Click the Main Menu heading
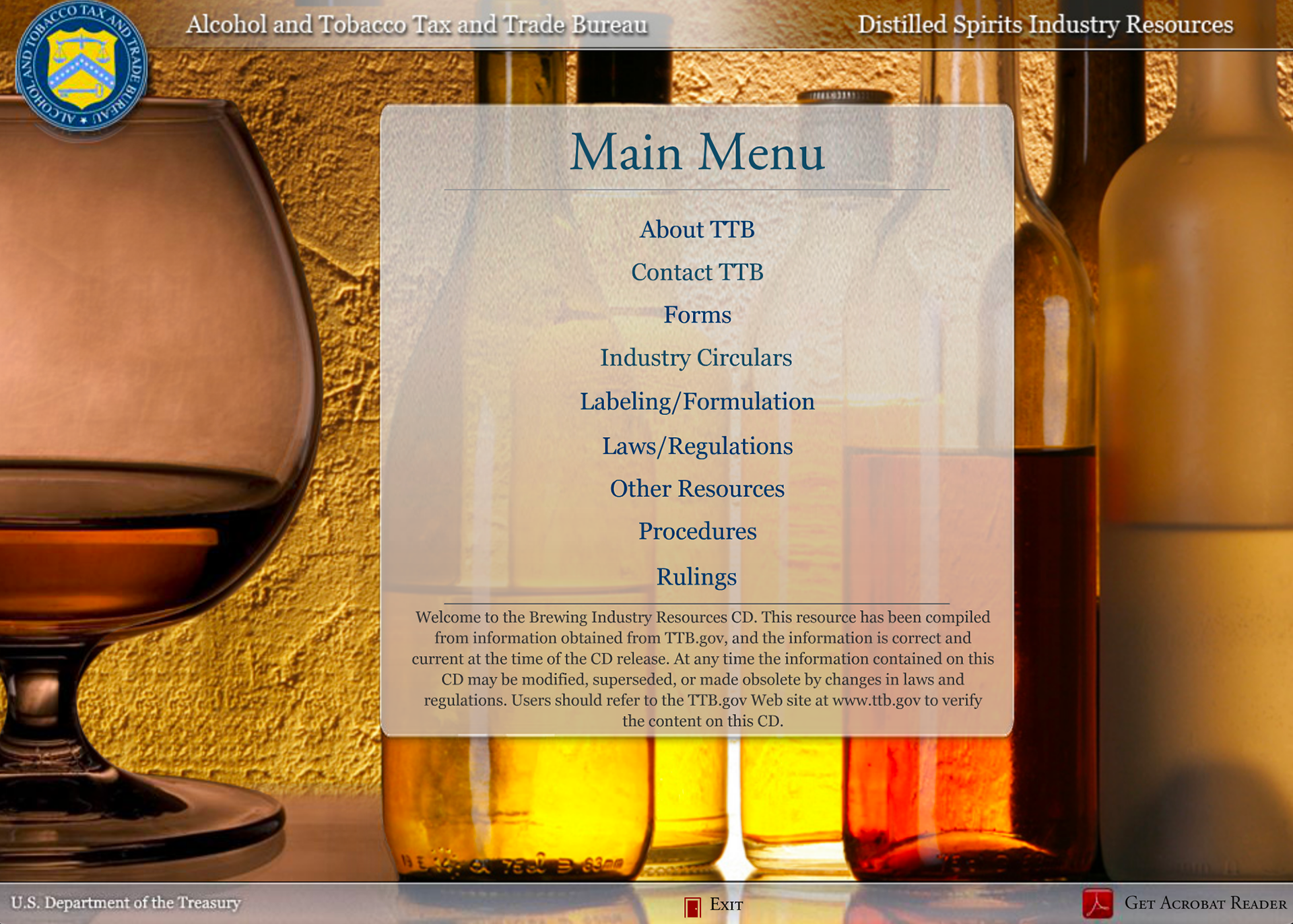This screenshot has width=1293, height=924. pyautogui.click(x=697, y=152)
